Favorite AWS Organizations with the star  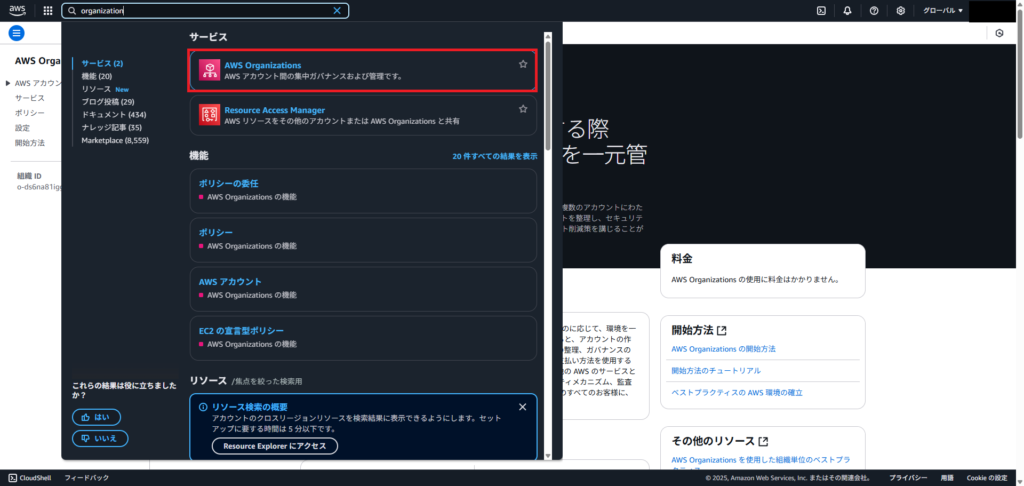523,64
